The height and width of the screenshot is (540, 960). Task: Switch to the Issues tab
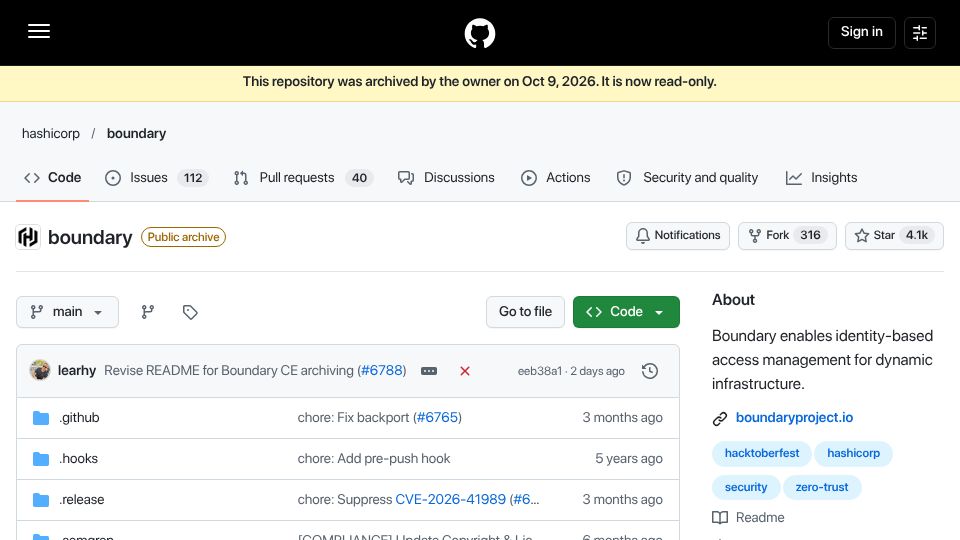157,178
